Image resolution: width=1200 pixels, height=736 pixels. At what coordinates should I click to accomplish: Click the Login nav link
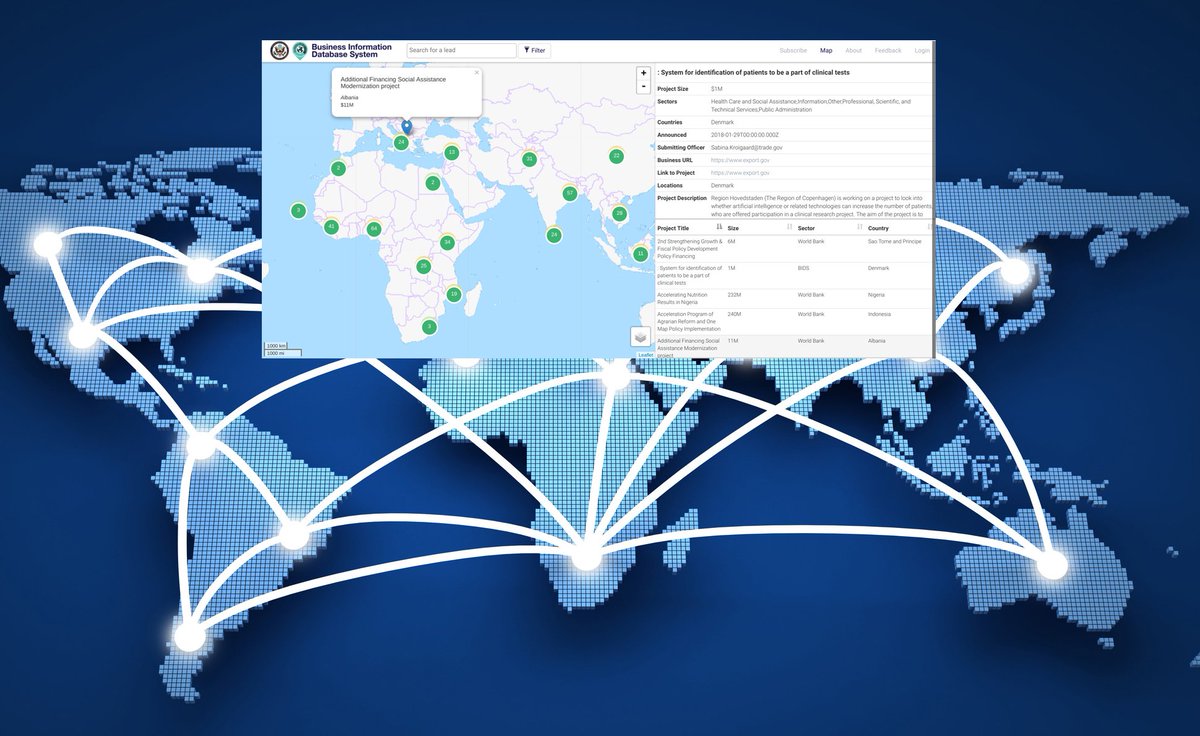922,50
